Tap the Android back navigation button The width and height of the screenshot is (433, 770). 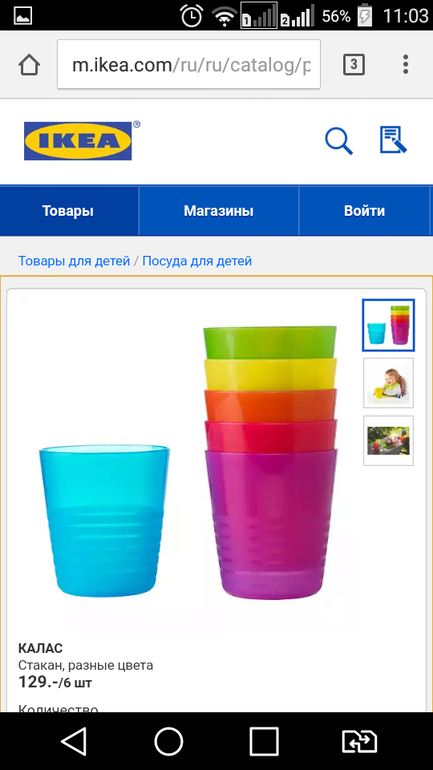(74, 741)
